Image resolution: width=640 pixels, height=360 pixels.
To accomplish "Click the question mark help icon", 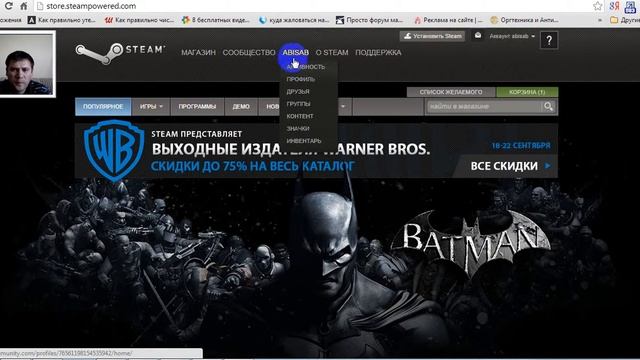I will click(549, 40).
